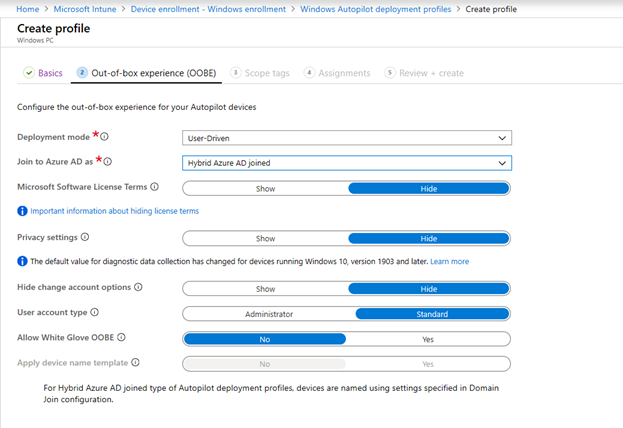Set Privacy settings to Show
Viewport: 623px width, 428px height.
pos(265,239)
